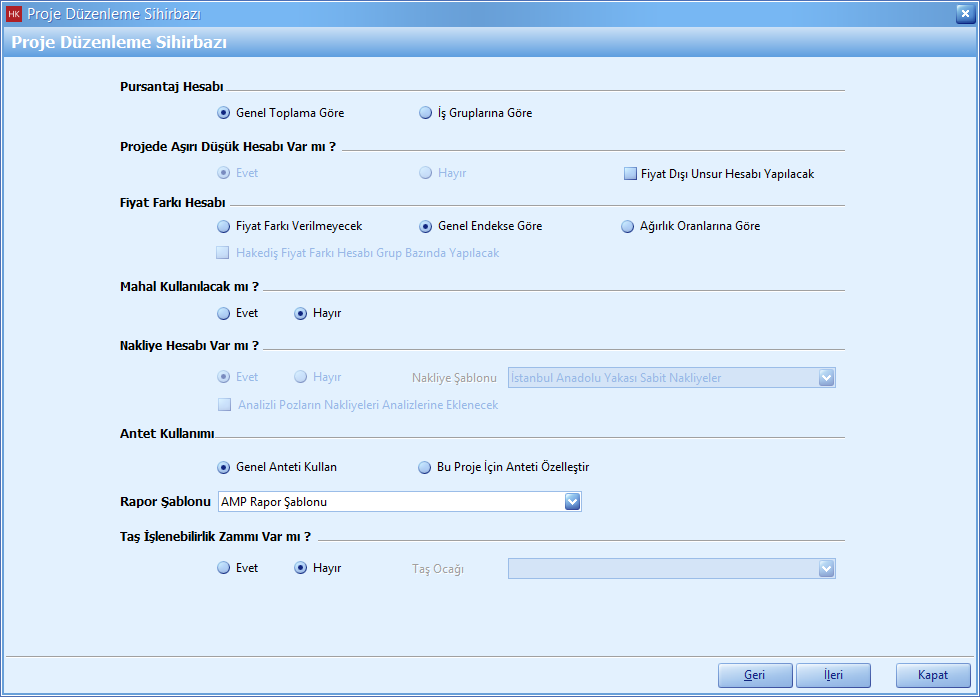The image size is (980, 697).
Task: Choose 'Bu Proje İçin Anteti Özelleştir'
Action: tap(426, 467)
